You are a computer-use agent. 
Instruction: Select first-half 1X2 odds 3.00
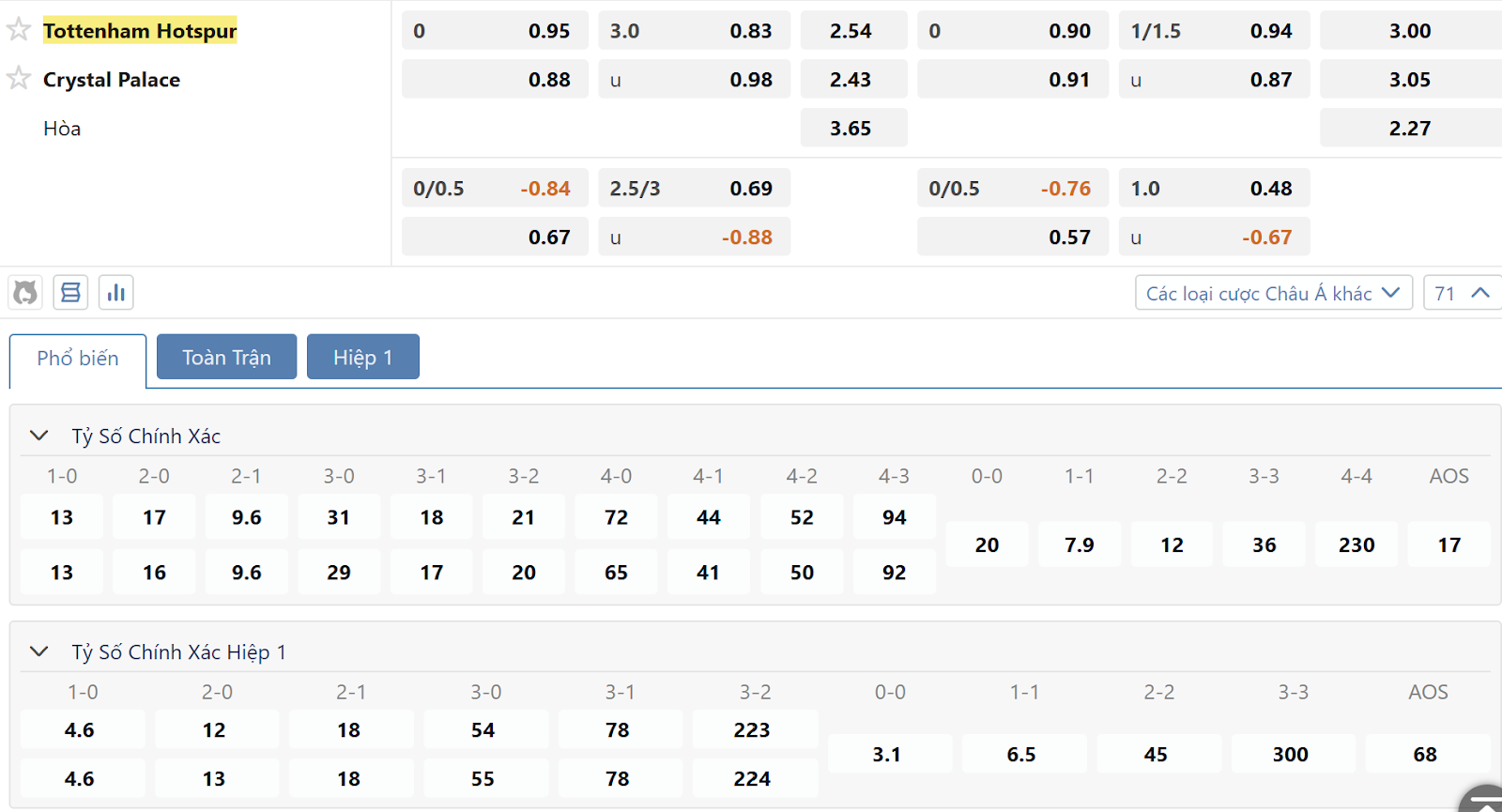pyautogui.click(x=1411, y=31)
